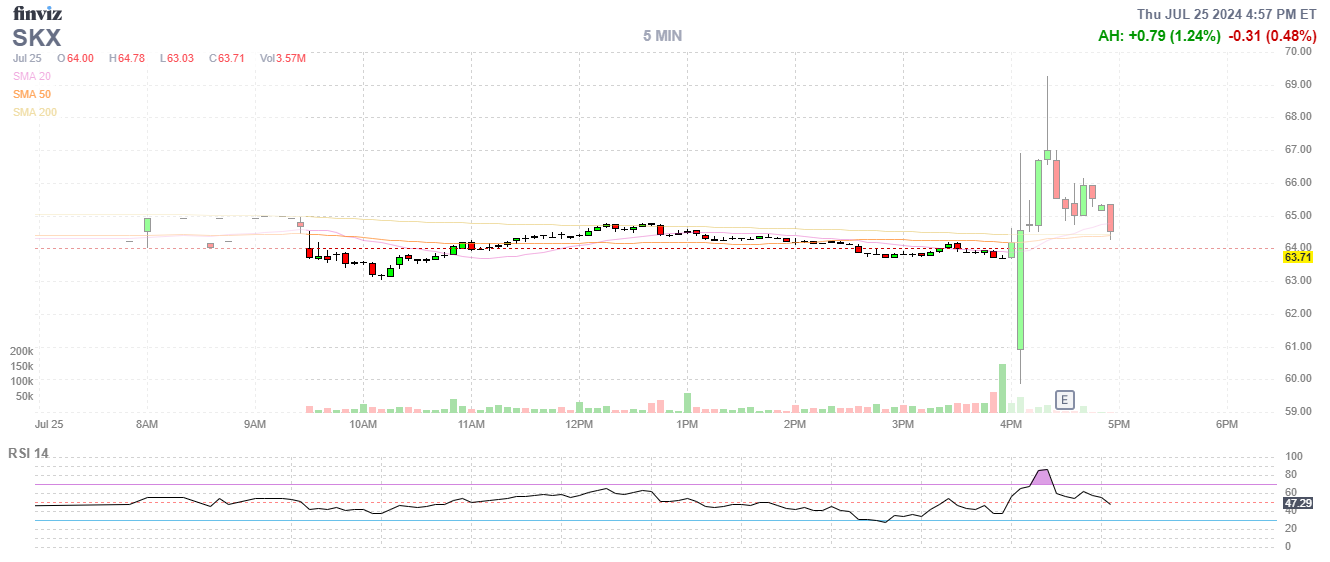Click the earnings E marker icon
This screenshot has width=1330, height=562.
pyautogui.click(x=1065, y=400)
